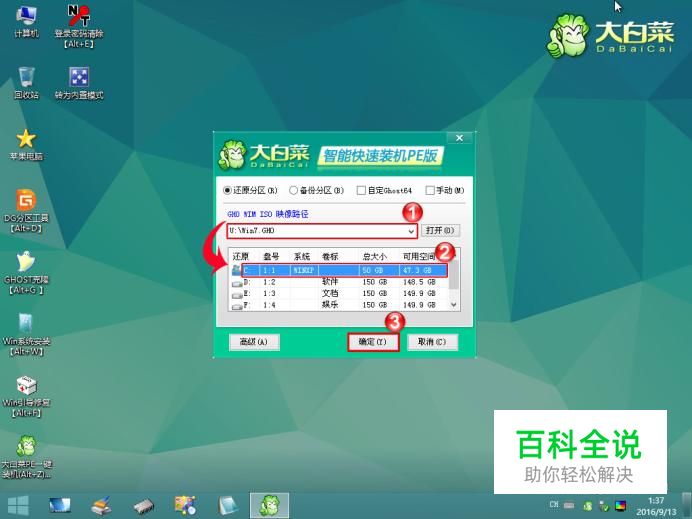
Task: Click the memory chip taskbar icon
Action: [143, 506]
